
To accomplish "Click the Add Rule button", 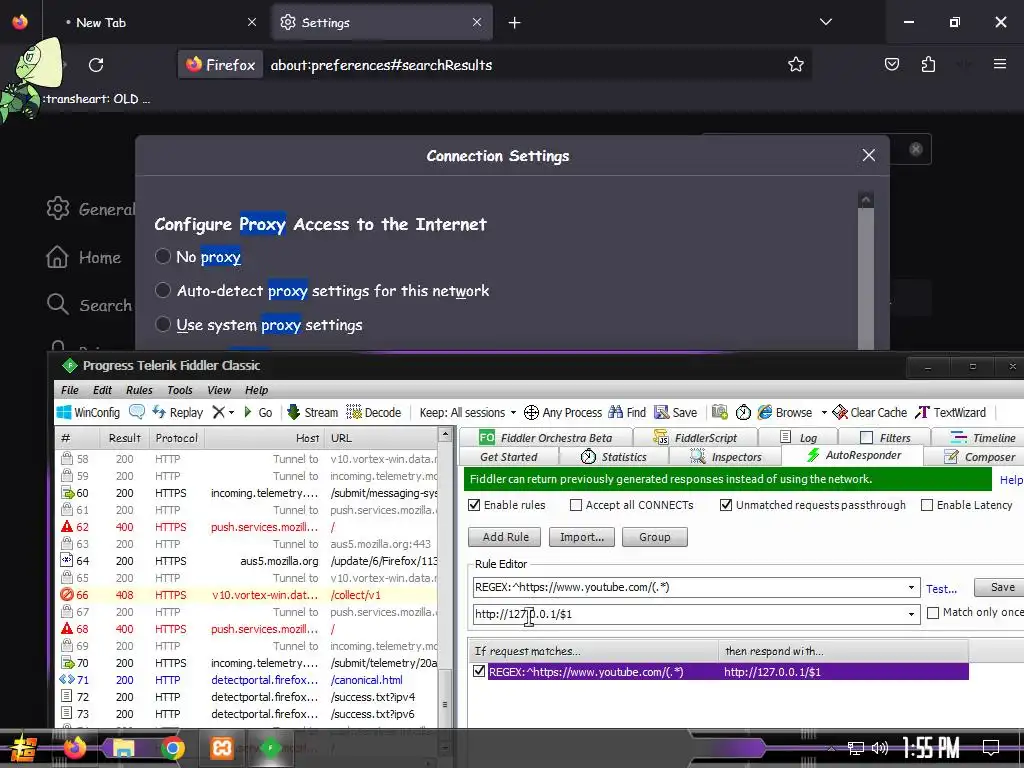I will coord(505,537).
